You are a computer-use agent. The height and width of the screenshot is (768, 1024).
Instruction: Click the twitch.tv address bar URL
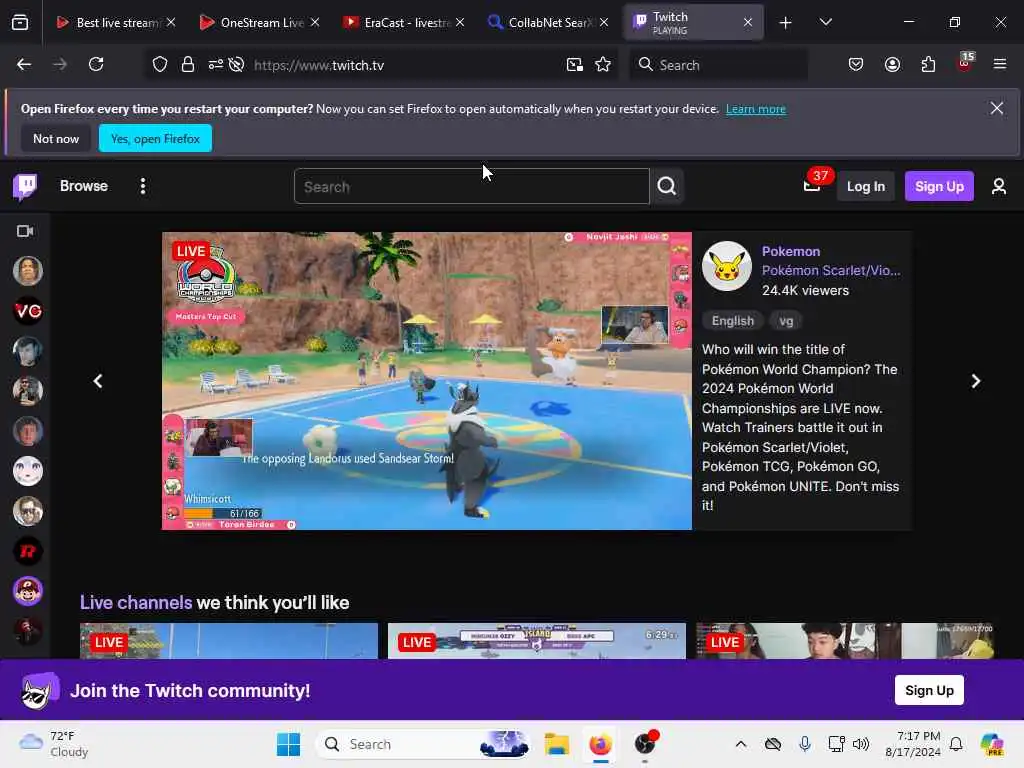[x=319, y=65]
